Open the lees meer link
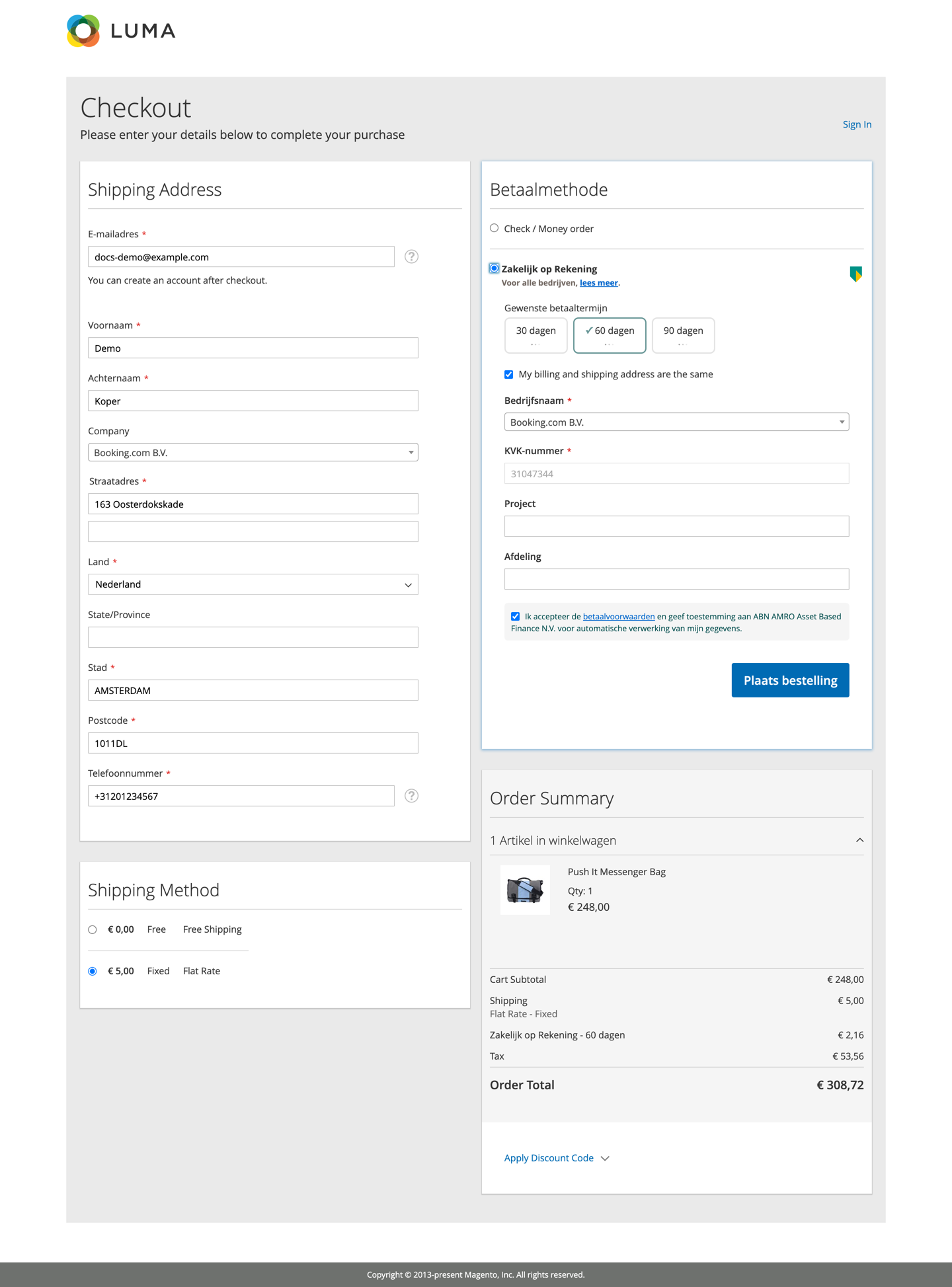This screenshot has width=952, height=1287. (598, 283)
